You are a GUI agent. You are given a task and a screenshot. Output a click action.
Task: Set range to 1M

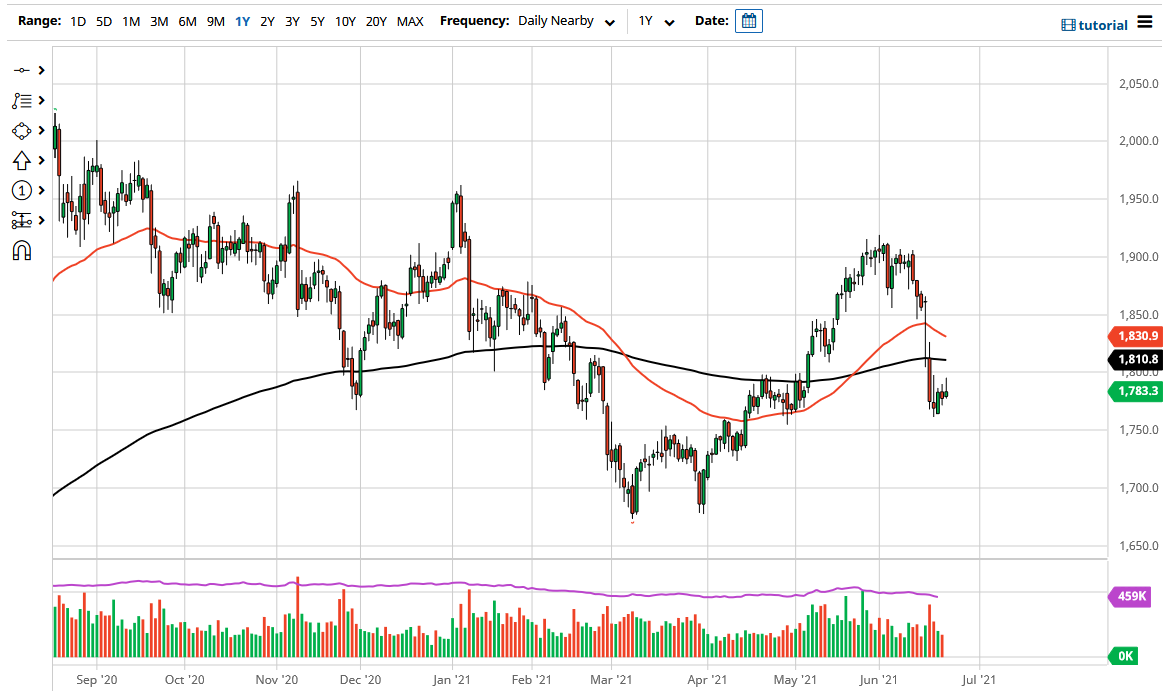131,22
